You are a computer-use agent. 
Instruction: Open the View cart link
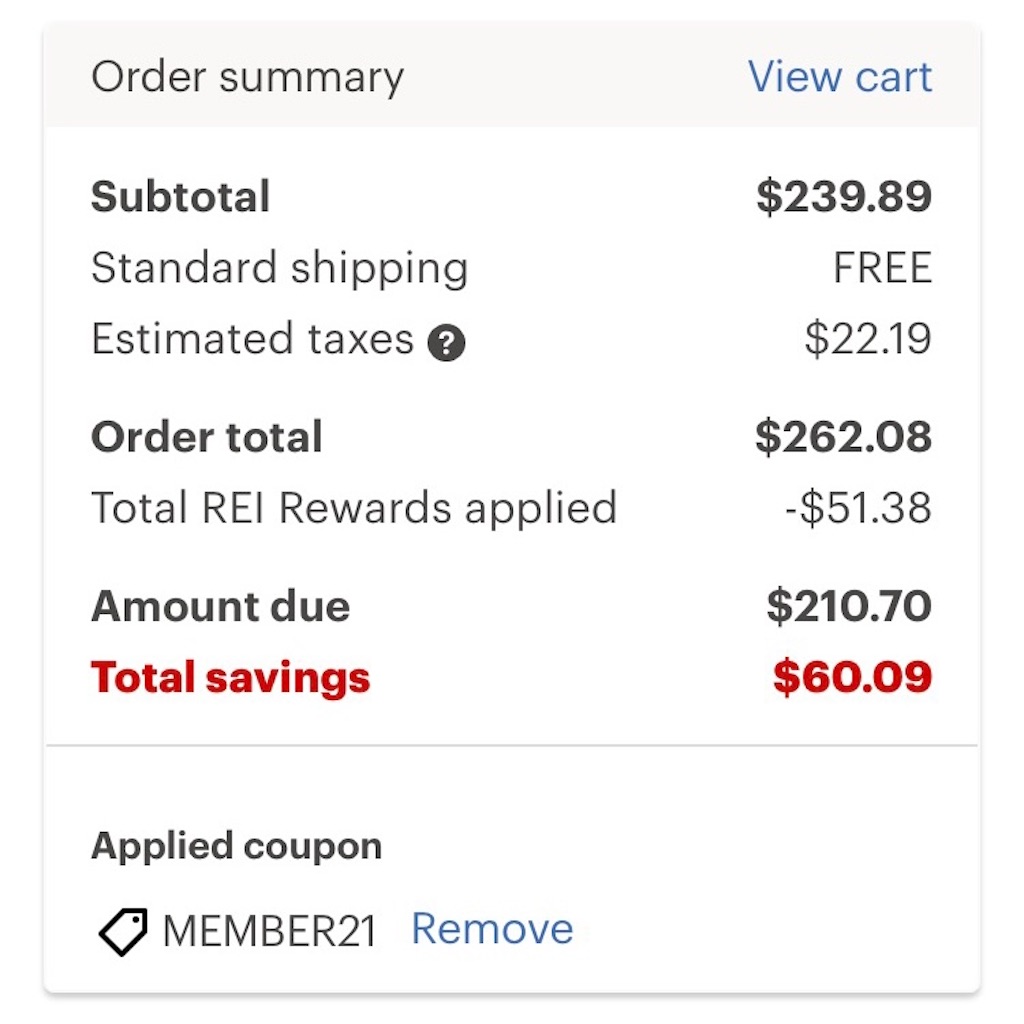[x=840, y=77]
